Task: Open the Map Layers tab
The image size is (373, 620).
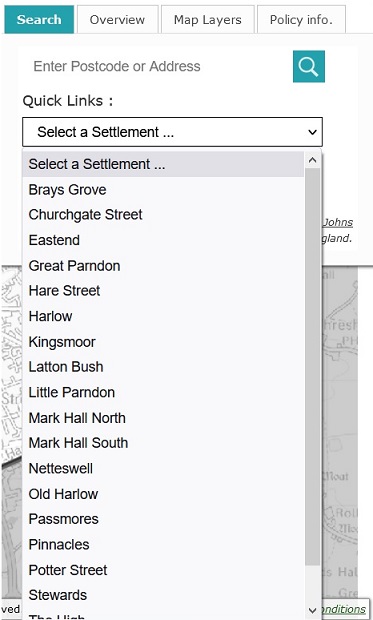Action: coord(208,20)
